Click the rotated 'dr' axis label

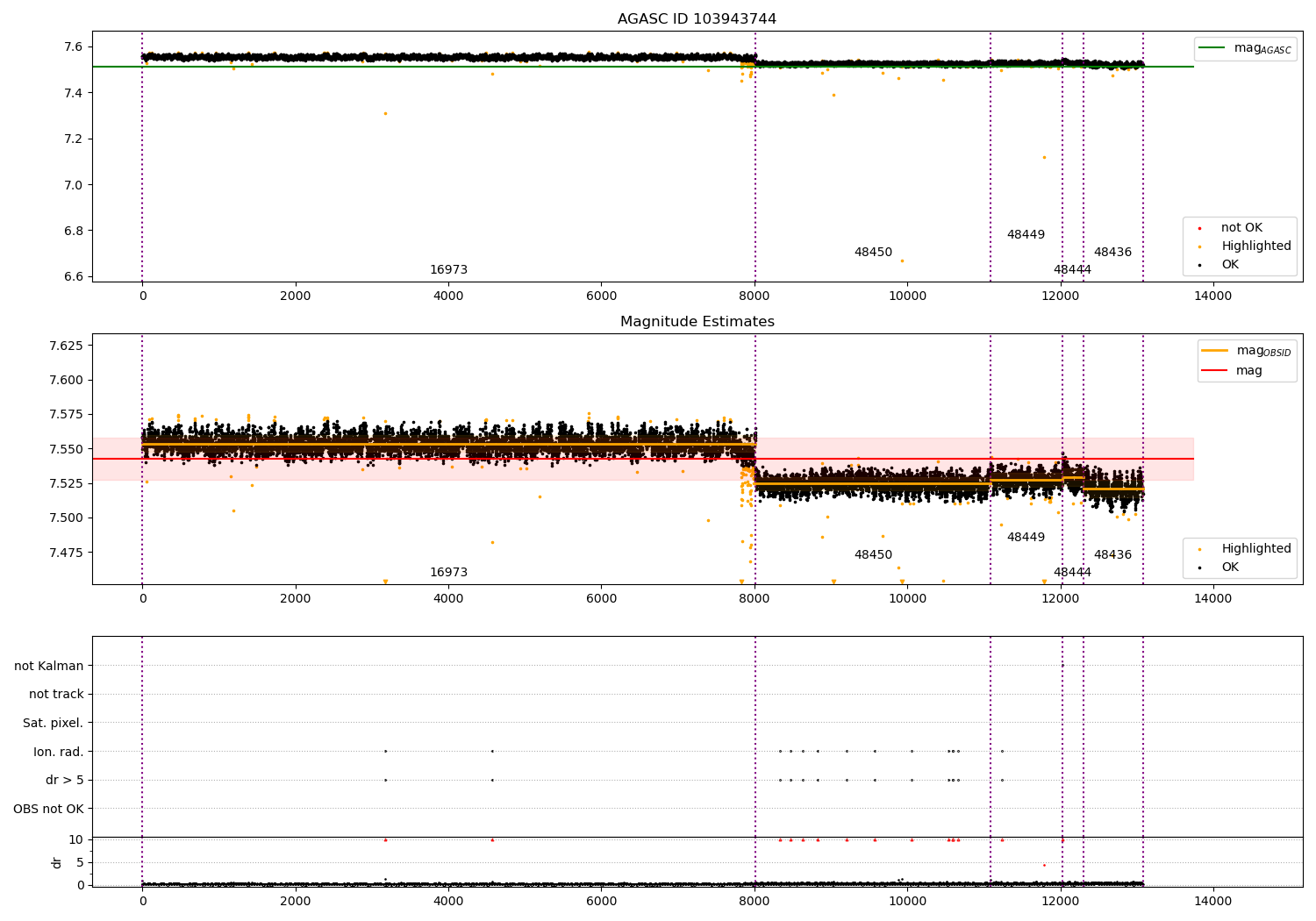pyautogui.click(x=57, y=862)
